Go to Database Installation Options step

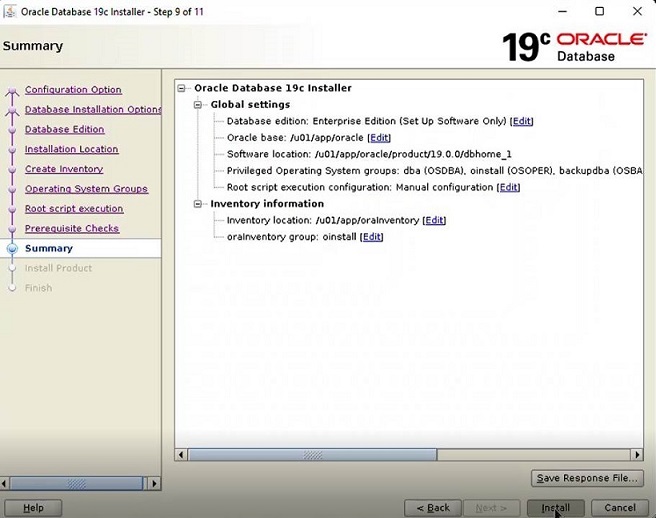pyautogui.click(x=93, y=109)
